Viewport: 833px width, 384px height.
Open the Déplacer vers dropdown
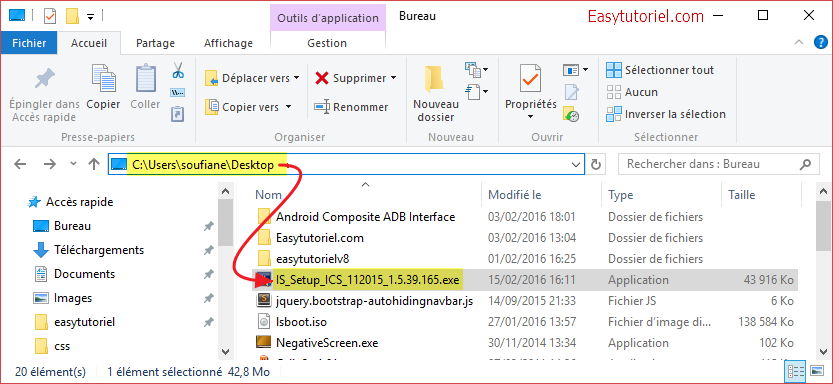pyautogui.click(x=253, y=78)
